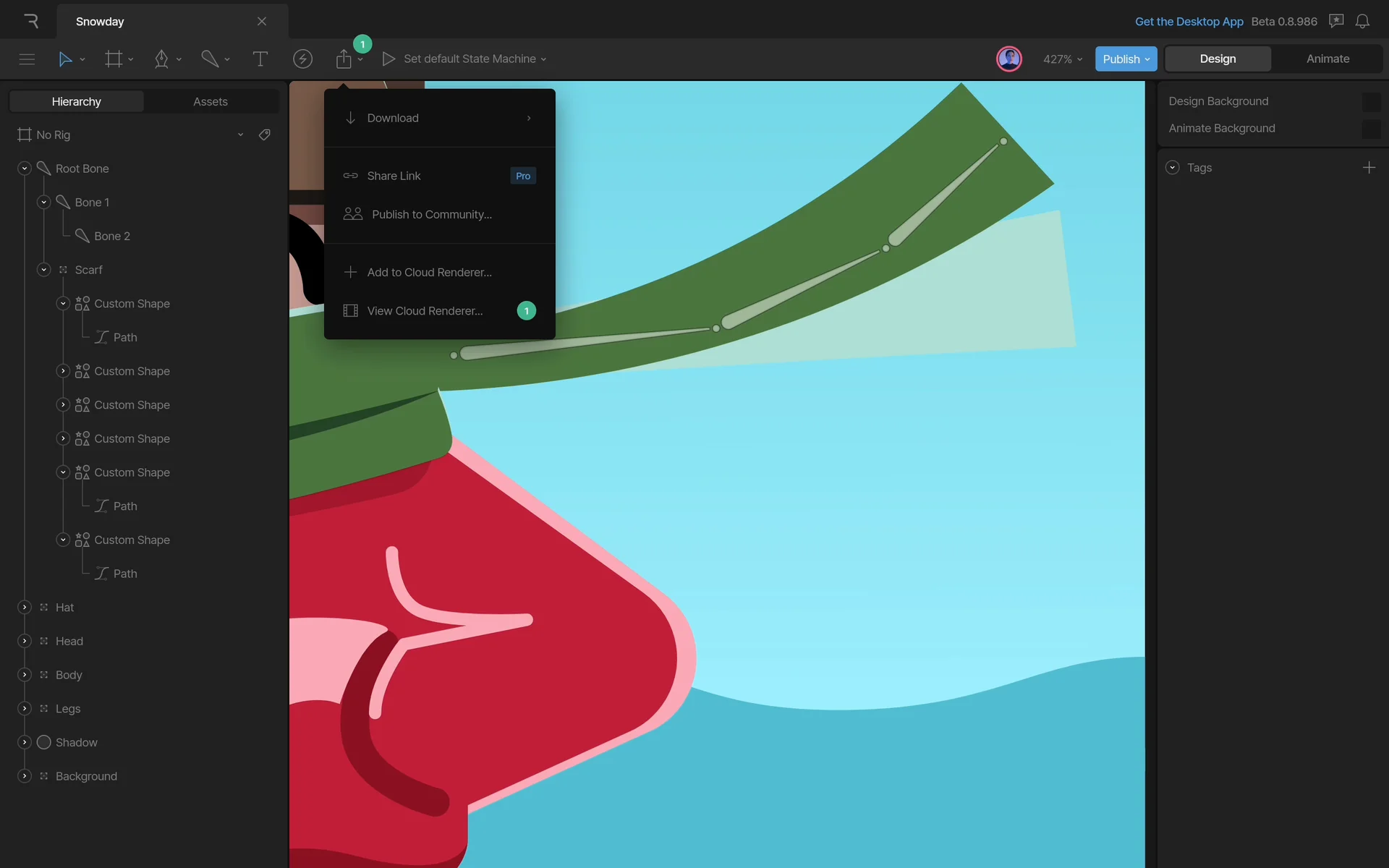
Task: Select the Text tool
Action: click(x=260, y=59)
